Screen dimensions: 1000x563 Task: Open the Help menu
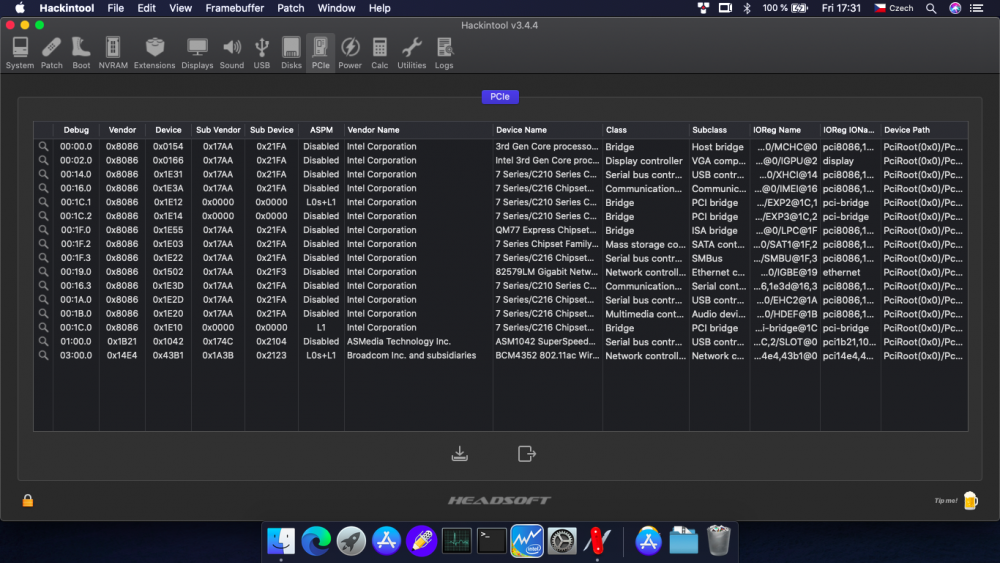[379, 8]
